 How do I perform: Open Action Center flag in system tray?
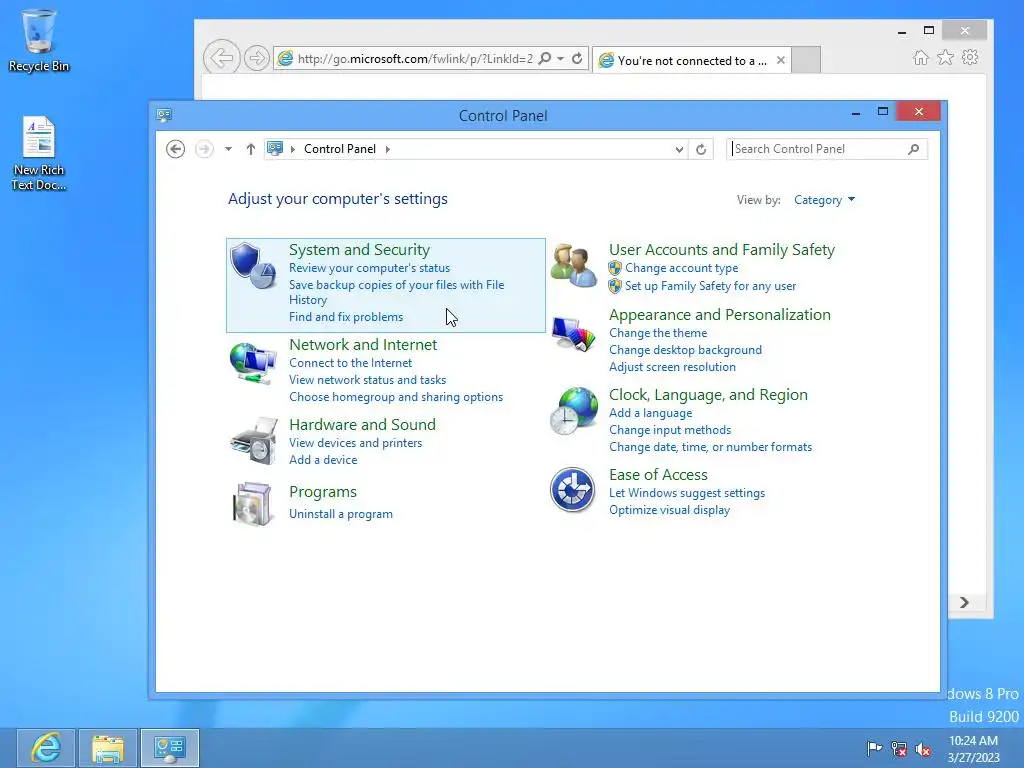(x=874, y=748)
